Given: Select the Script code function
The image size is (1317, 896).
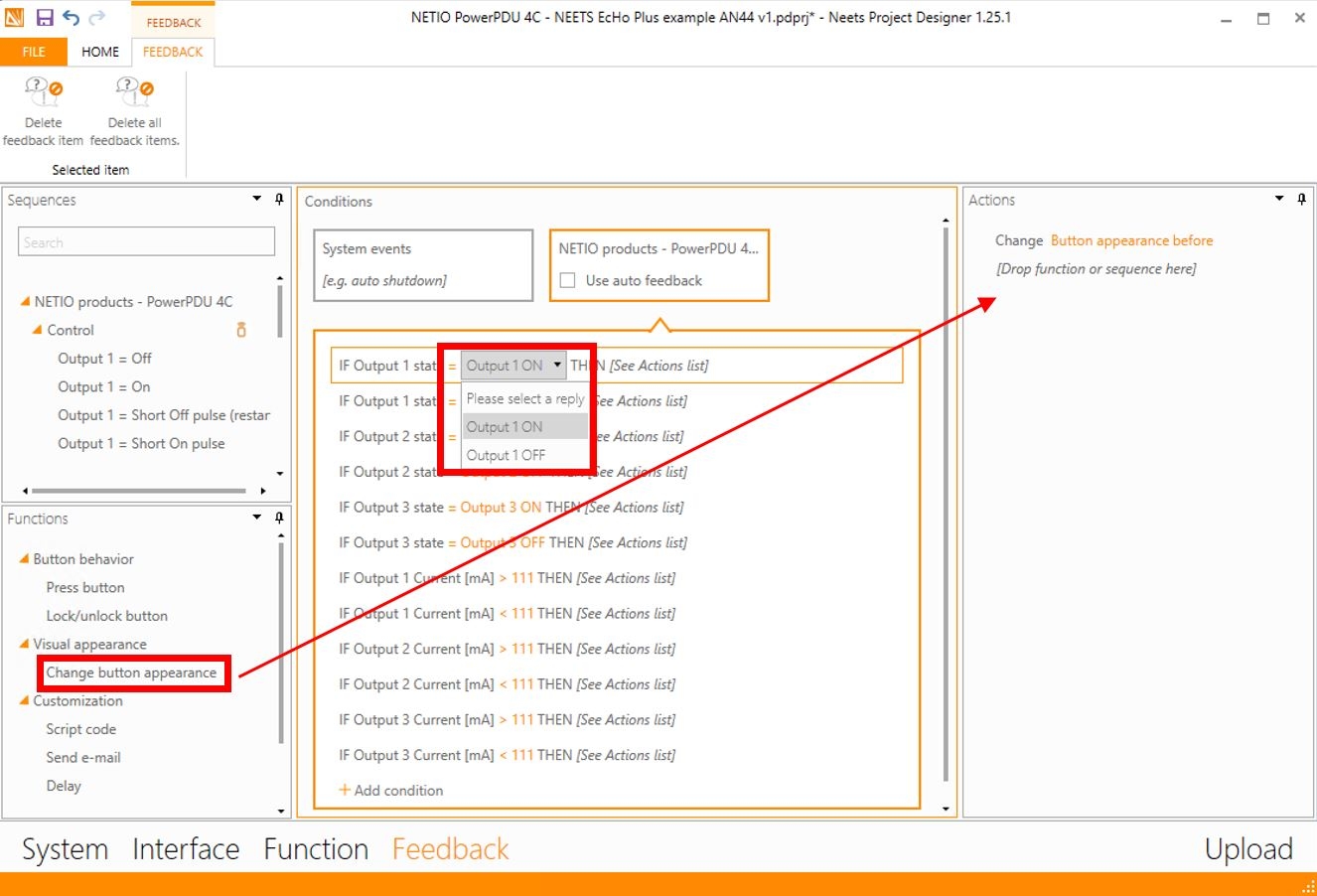Looking at the screenshot, I should point(80,729).
